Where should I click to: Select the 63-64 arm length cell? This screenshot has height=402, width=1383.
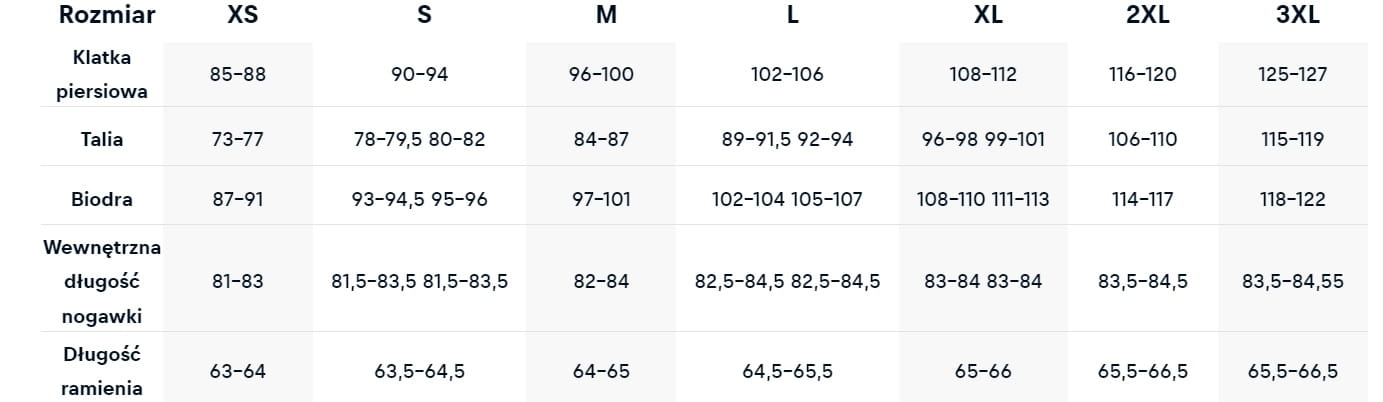[236, 371]
